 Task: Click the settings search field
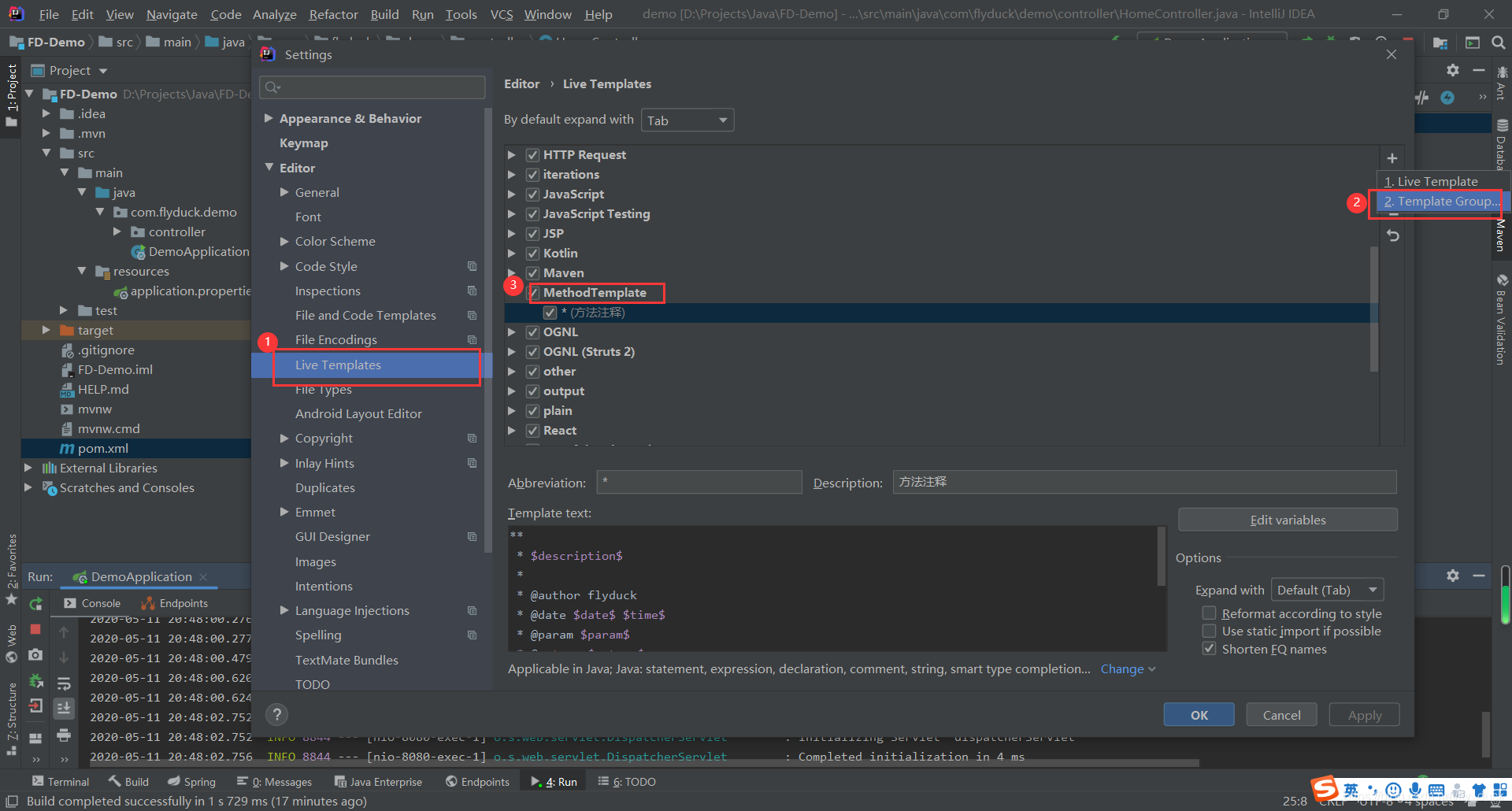[372, 87]
